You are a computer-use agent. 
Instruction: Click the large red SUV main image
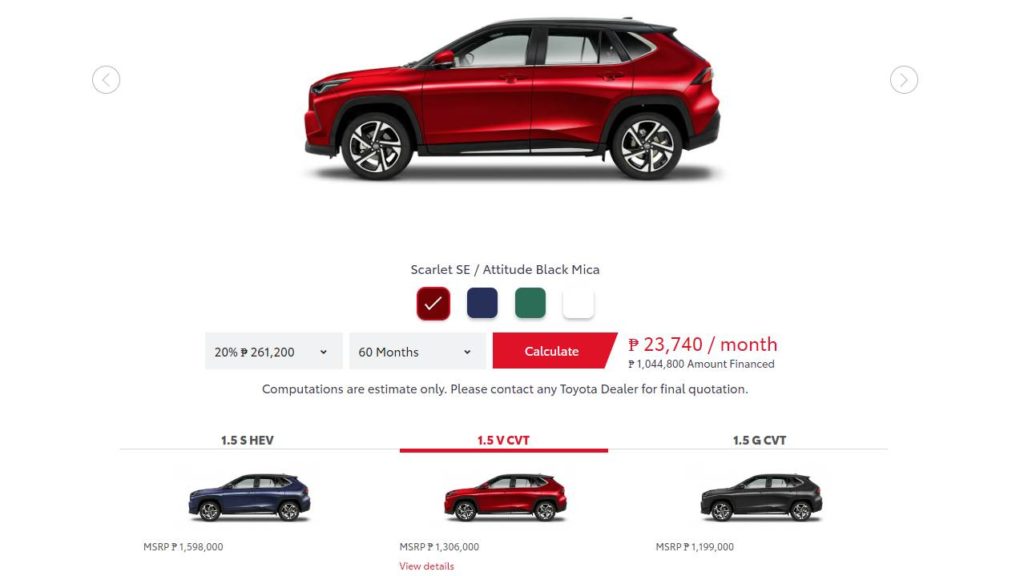pos(512,98)
